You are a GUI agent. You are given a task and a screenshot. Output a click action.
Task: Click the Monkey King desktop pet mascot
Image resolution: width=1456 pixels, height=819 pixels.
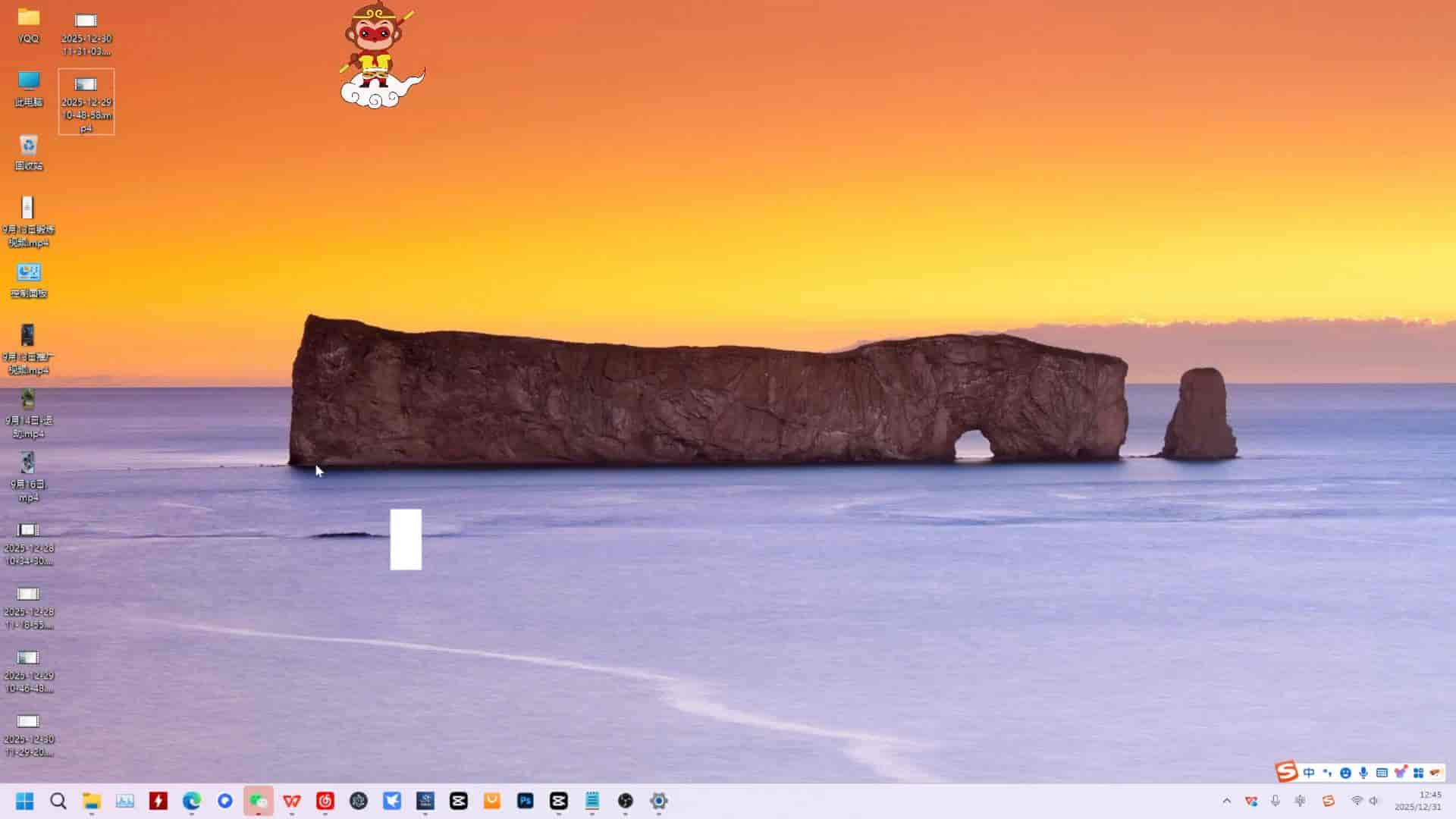(x=381, y=57)
